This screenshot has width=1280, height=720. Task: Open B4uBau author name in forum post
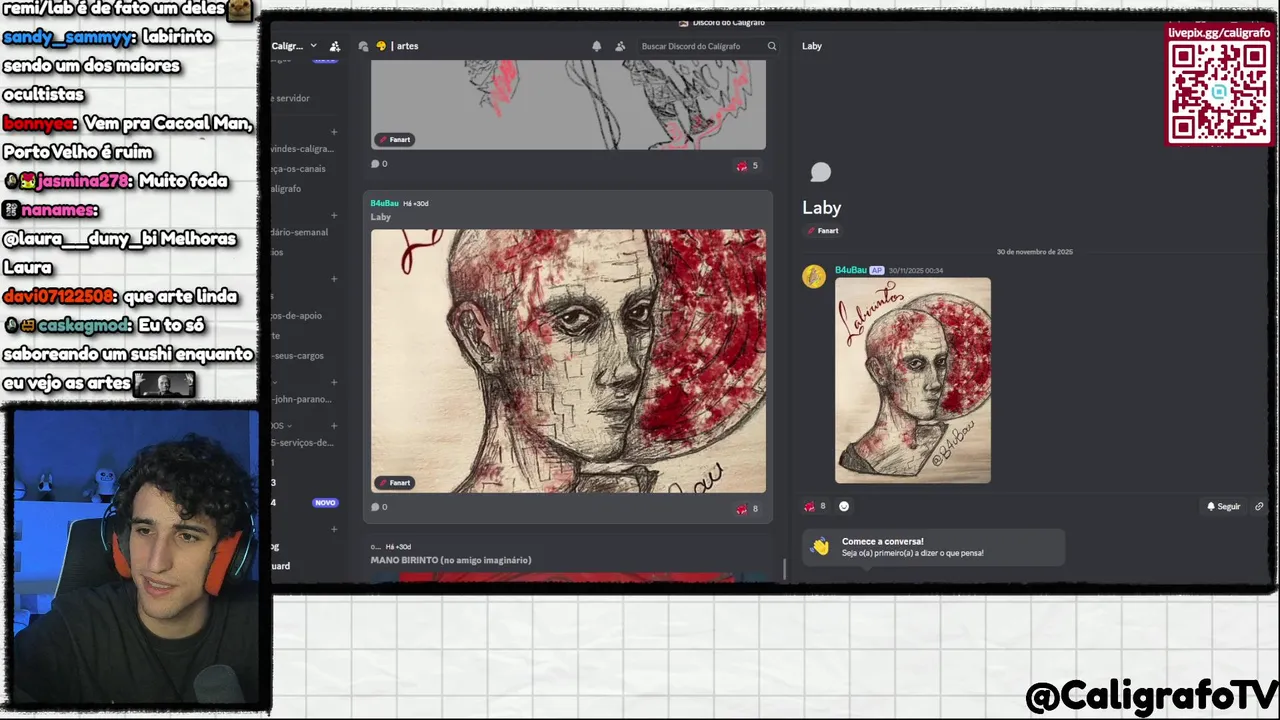[x=384, y=203]
